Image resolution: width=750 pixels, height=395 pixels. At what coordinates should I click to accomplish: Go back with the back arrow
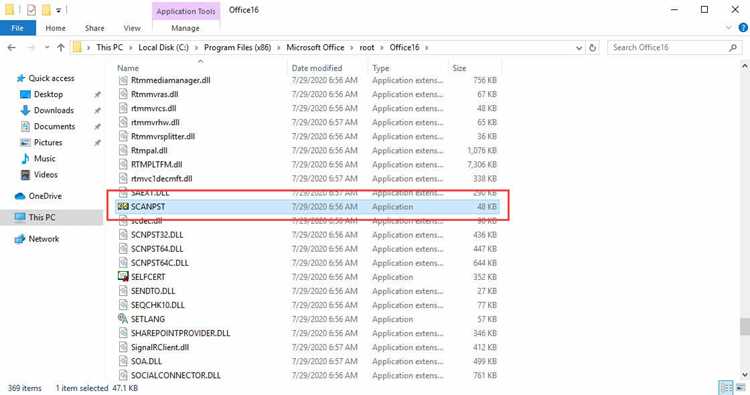(x=11, y=48)
